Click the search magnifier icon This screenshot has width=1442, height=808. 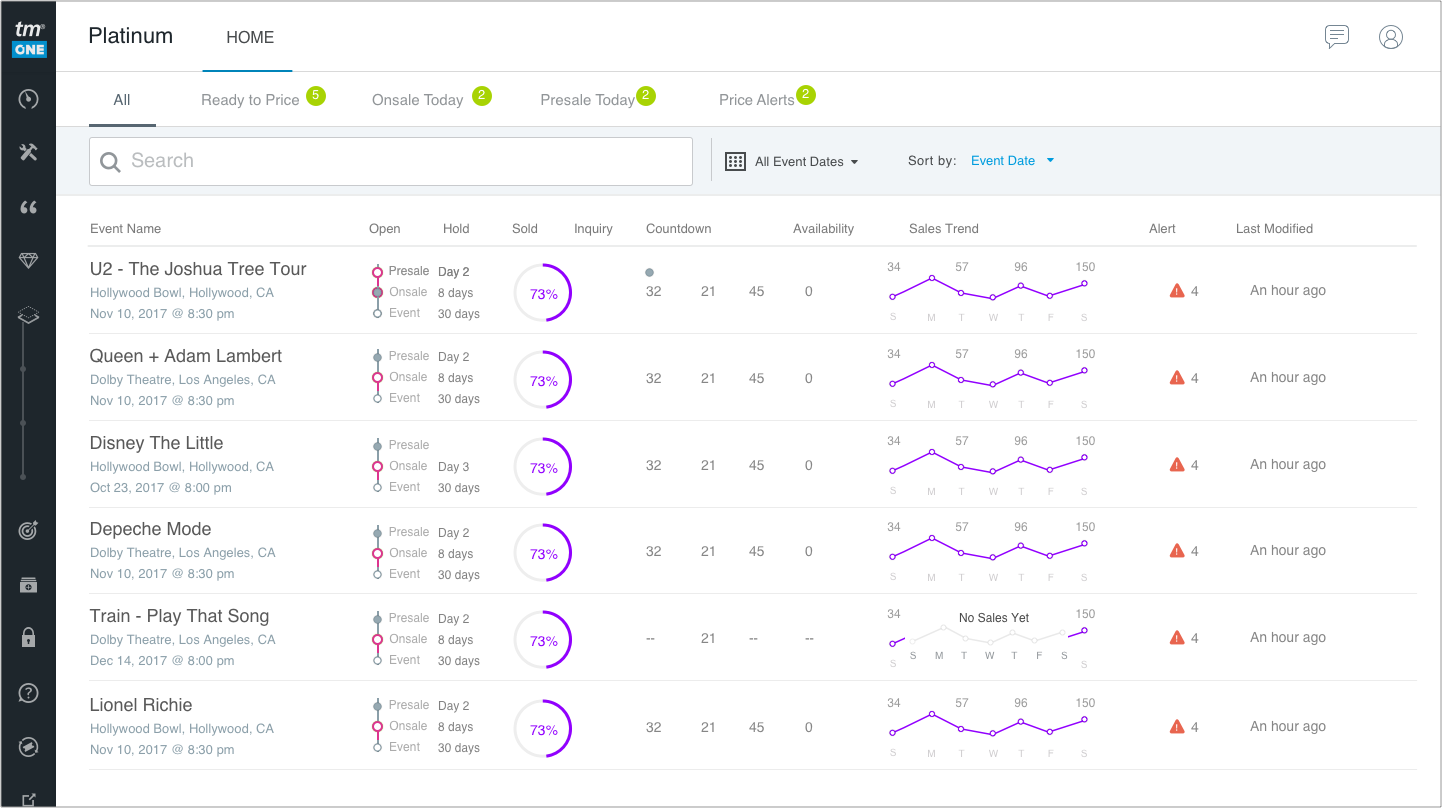[x=110, y=161]
